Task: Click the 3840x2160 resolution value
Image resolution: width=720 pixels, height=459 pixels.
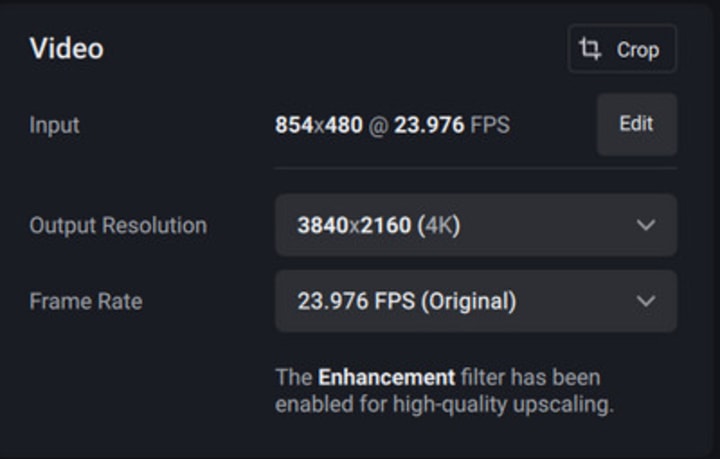Action: (353, 225)
